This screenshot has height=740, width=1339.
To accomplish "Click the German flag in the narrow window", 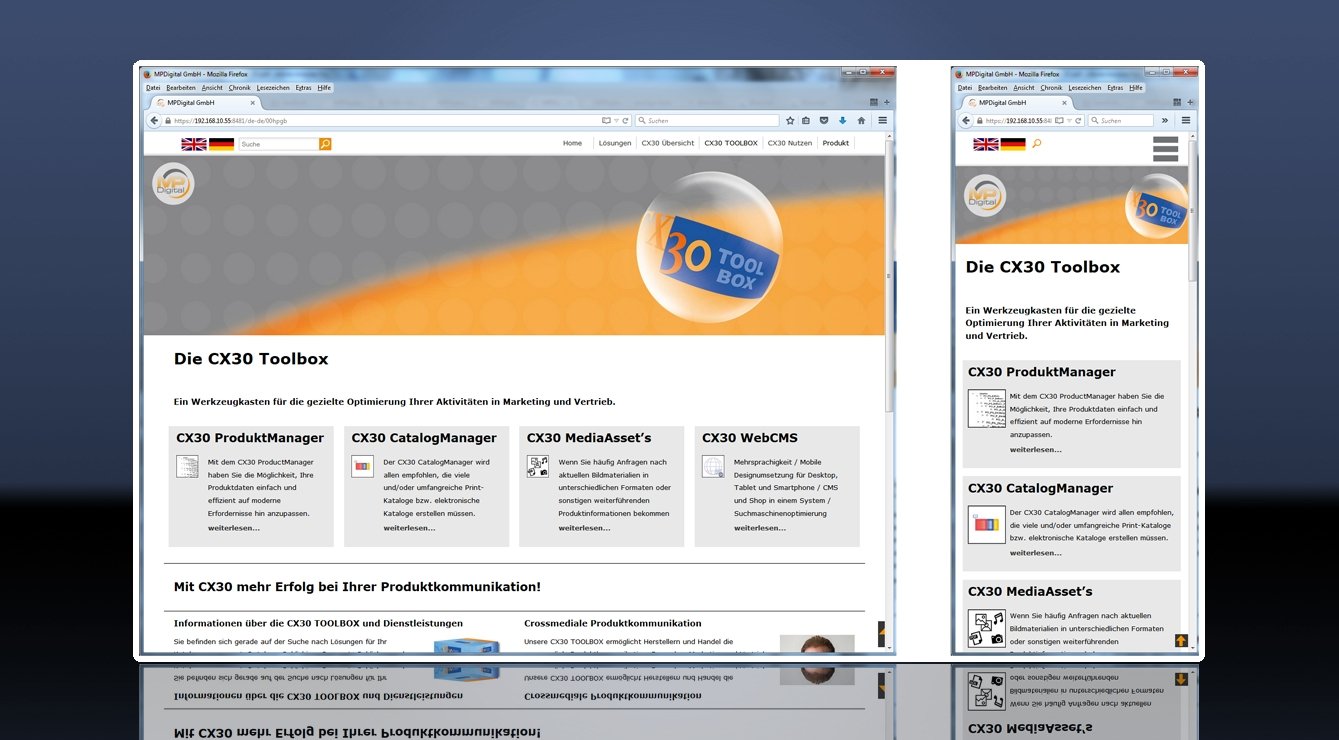I will click(1013, 144).
